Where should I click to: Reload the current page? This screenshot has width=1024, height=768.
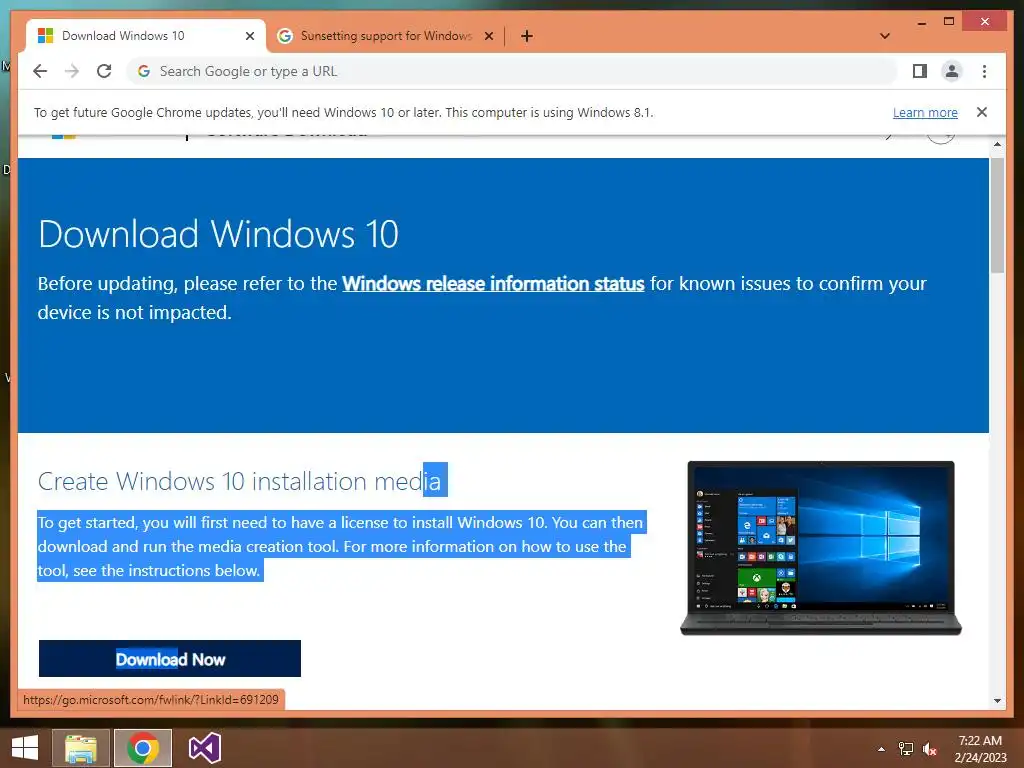click(104, 71)
